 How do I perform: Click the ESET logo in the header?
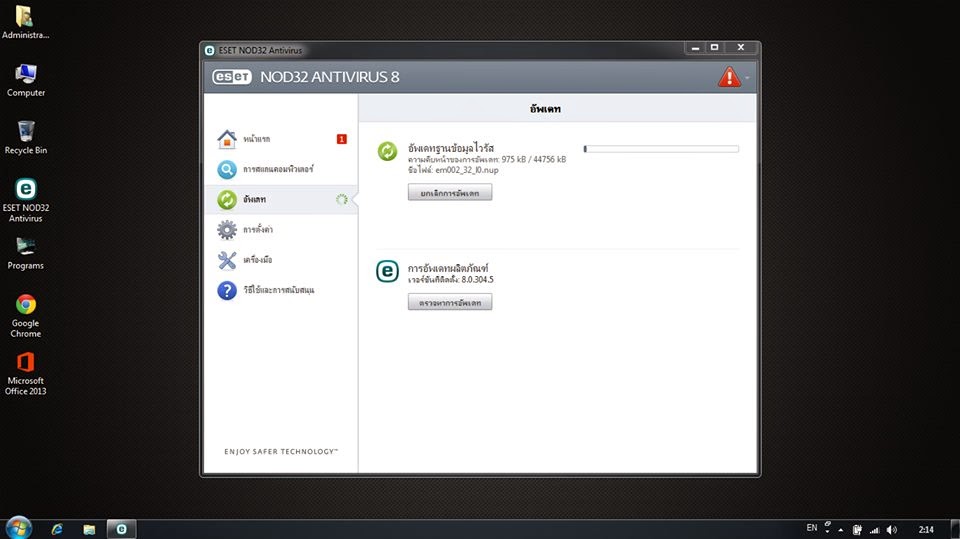click(232, 77)
